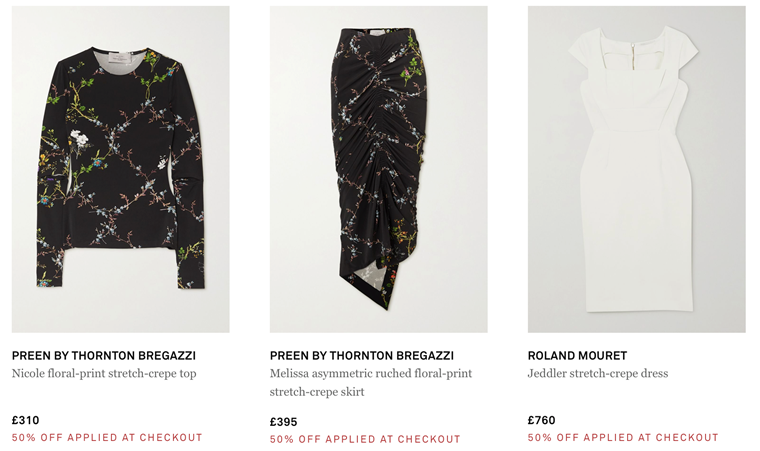Click the label tag inside the floral top's collar
The image size is (760, 451).
(x=120, y=57)
